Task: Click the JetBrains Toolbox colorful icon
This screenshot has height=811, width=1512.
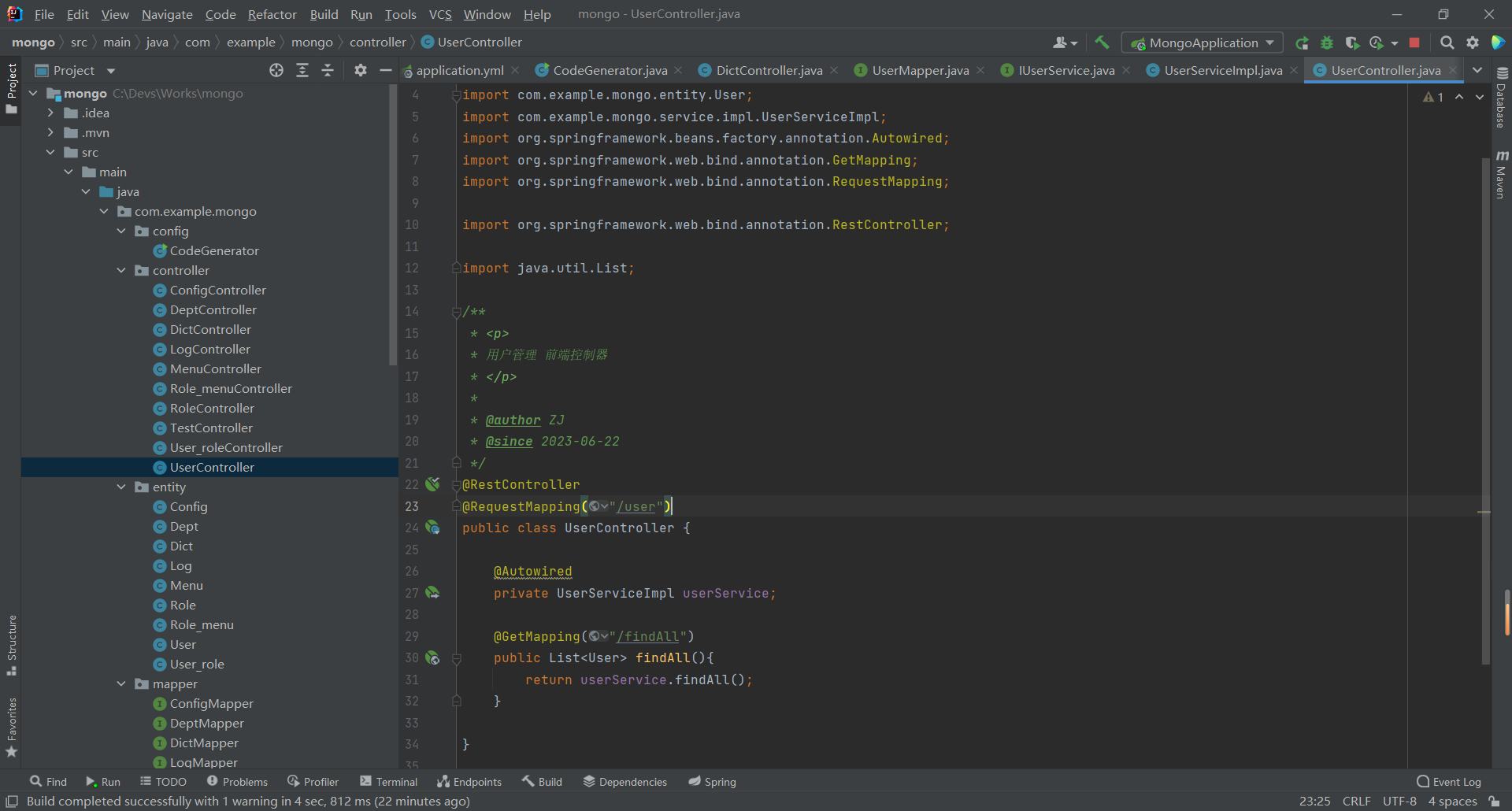Action: pyautogui.click(x=1498, y=43)
